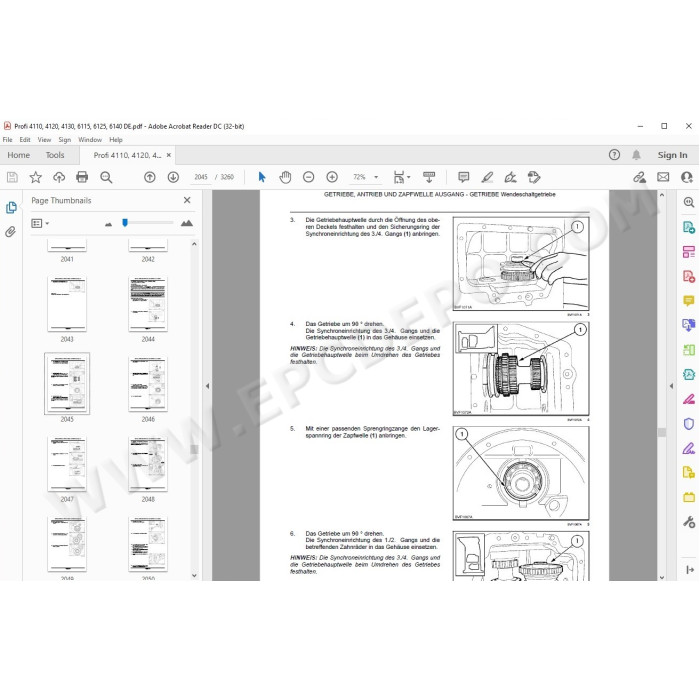This screenshot has height=700, width=700.
Task: Send file by email icon
Action: click(x=663, y=177)
